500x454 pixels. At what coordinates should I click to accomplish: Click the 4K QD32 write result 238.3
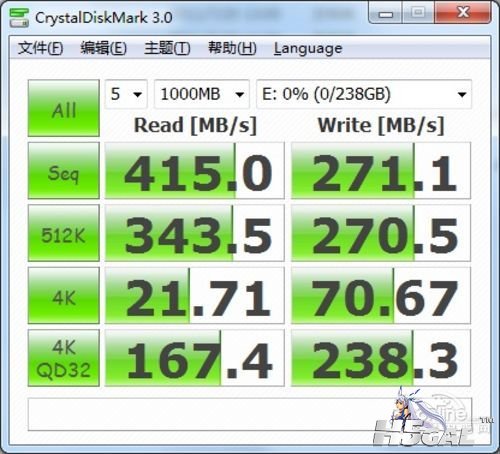click(381, 358)
